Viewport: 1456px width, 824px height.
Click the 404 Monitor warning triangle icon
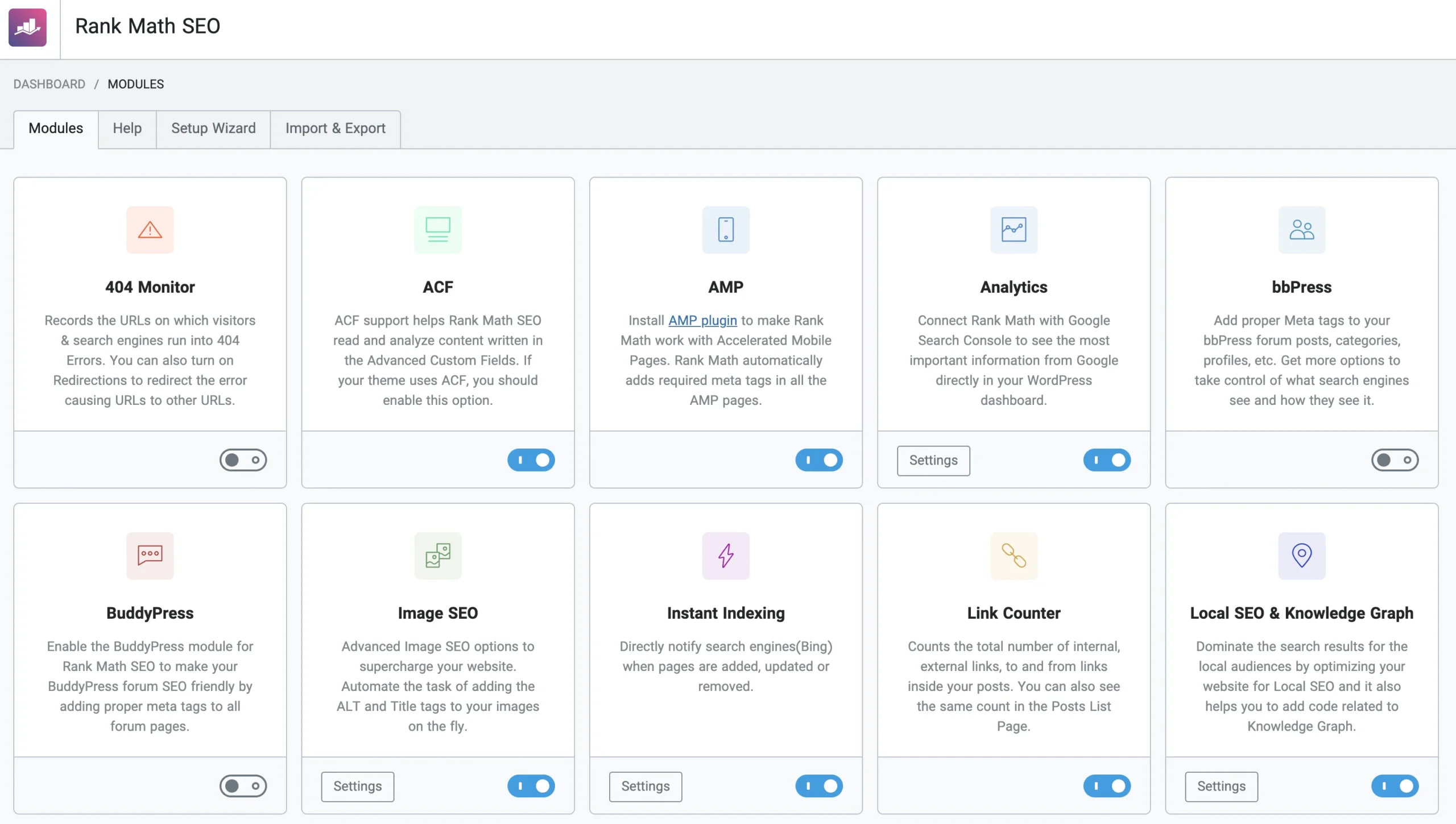click(150, 230)
